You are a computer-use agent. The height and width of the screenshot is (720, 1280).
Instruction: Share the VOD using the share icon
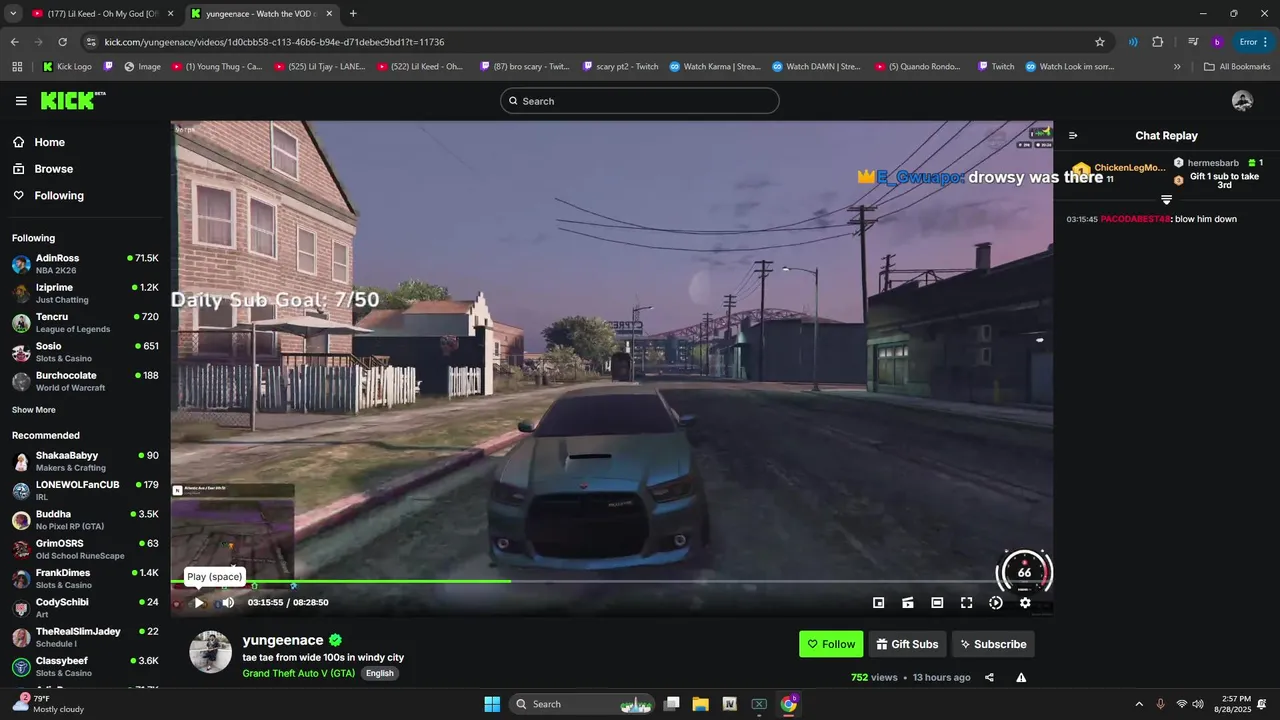click(x=989, y=677)
